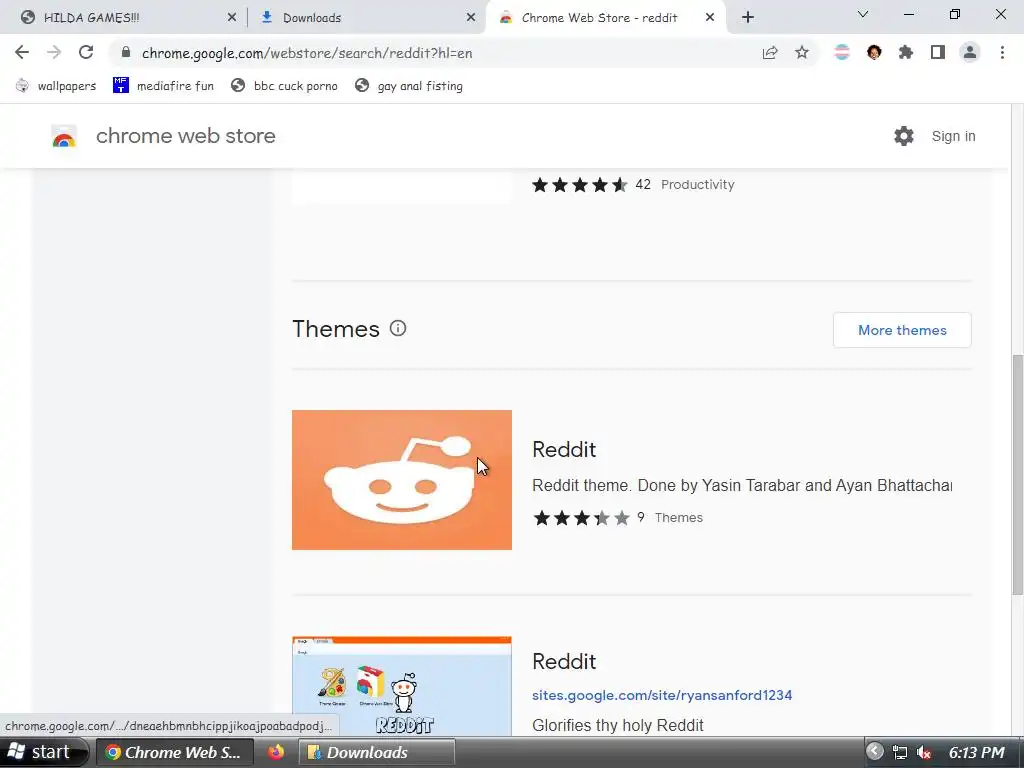Image resolution: width=1024 pixels, height=768 pixels.
Task: Close the HILDA GAMES tab
Action: pos(232,18)
